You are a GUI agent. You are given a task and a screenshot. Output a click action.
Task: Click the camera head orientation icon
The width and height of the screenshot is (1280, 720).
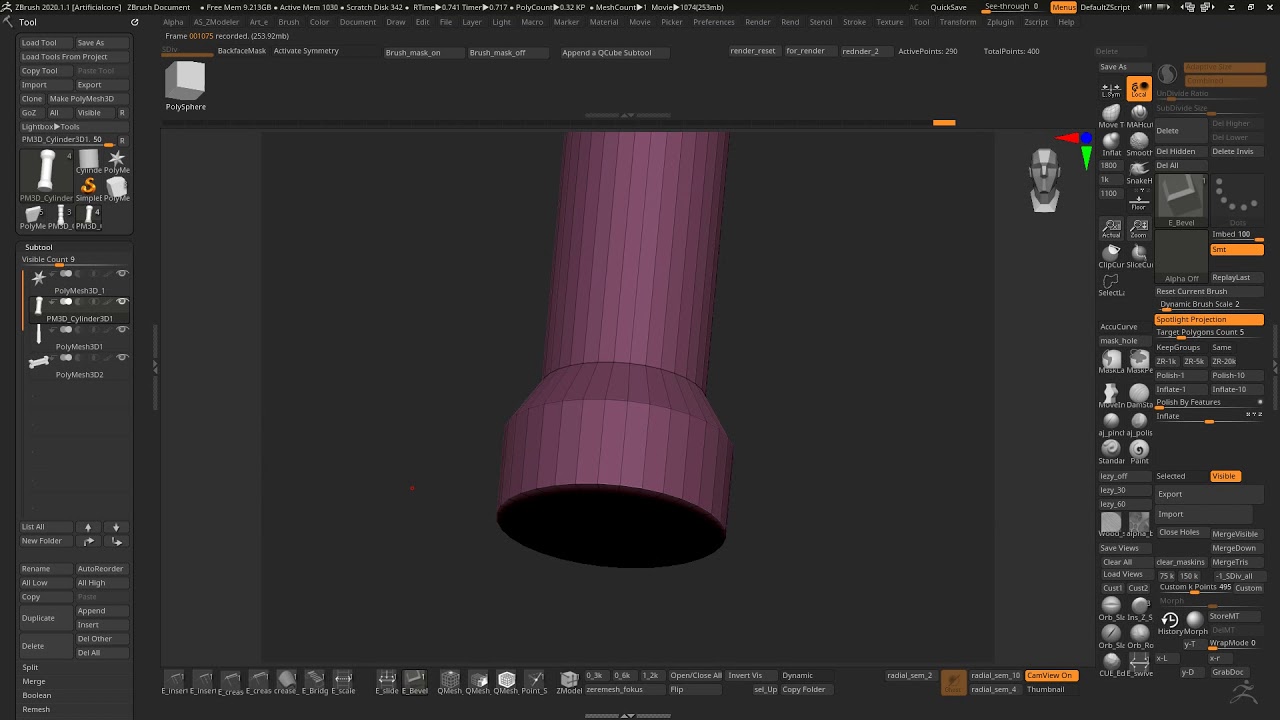[x=1044, y=181]
